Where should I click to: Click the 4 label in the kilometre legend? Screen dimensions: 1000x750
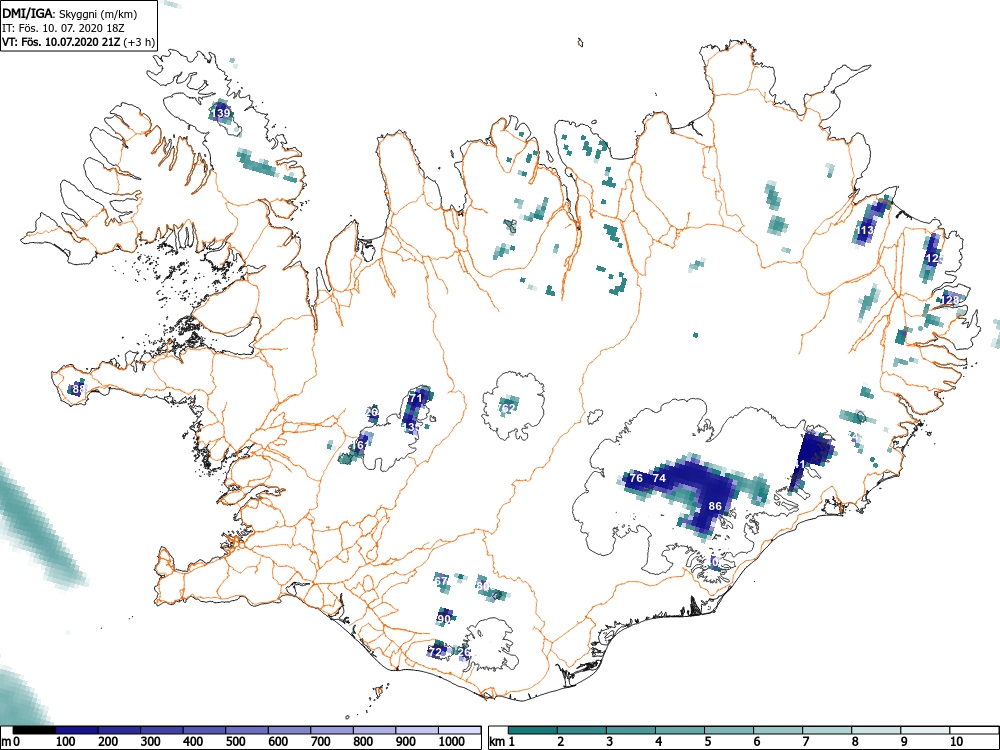pos(658,742)
